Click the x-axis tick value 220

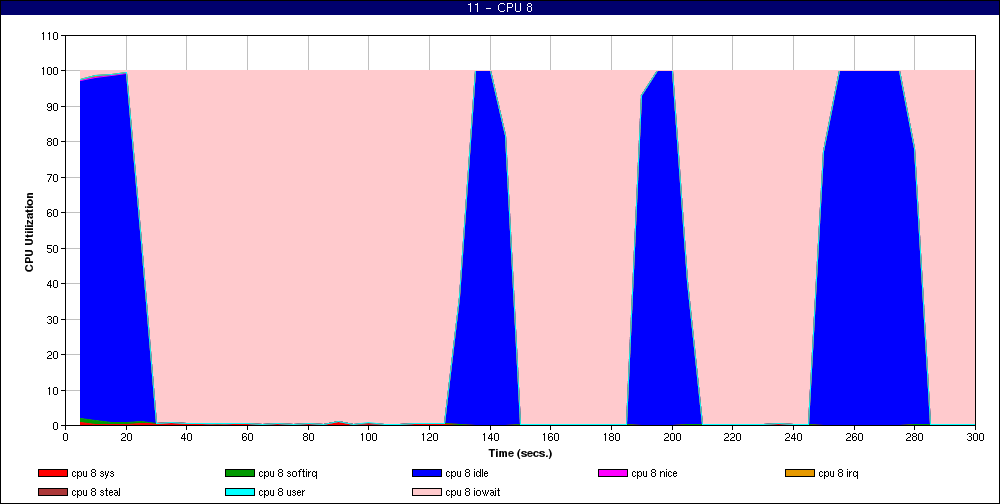[x=733, y=437]
